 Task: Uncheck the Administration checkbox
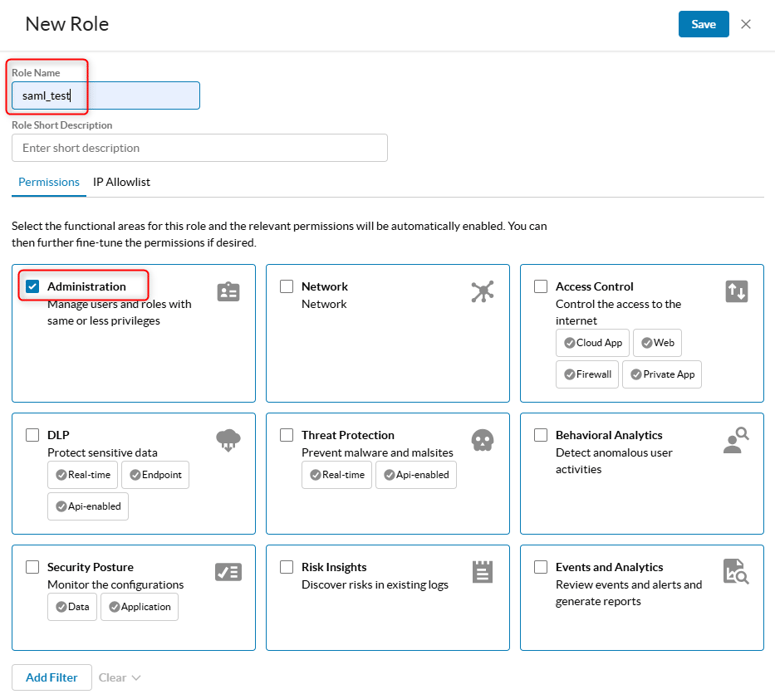click(x=33, y=287)
